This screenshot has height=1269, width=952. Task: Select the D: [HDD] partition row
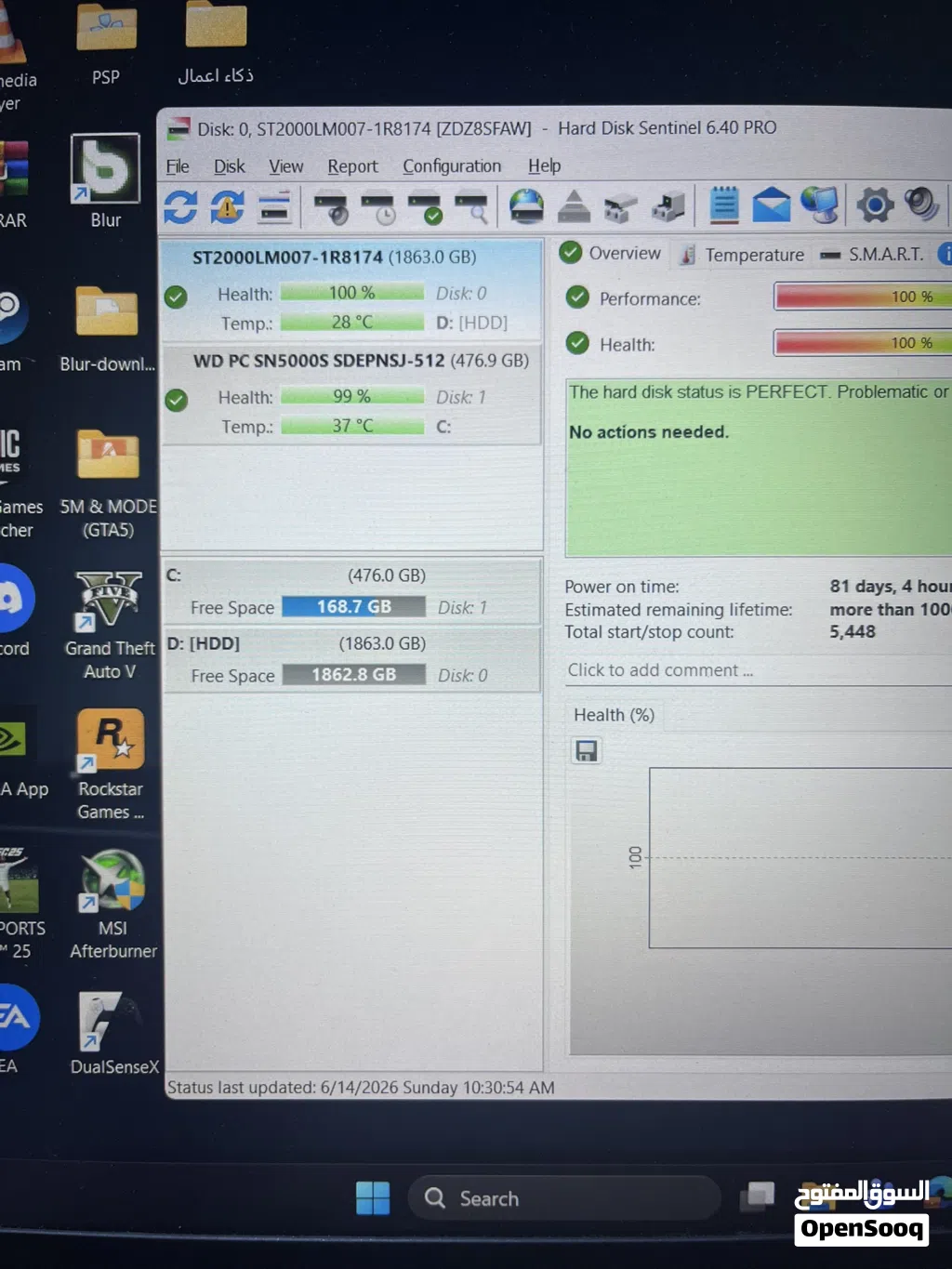(x=352, y=659)
